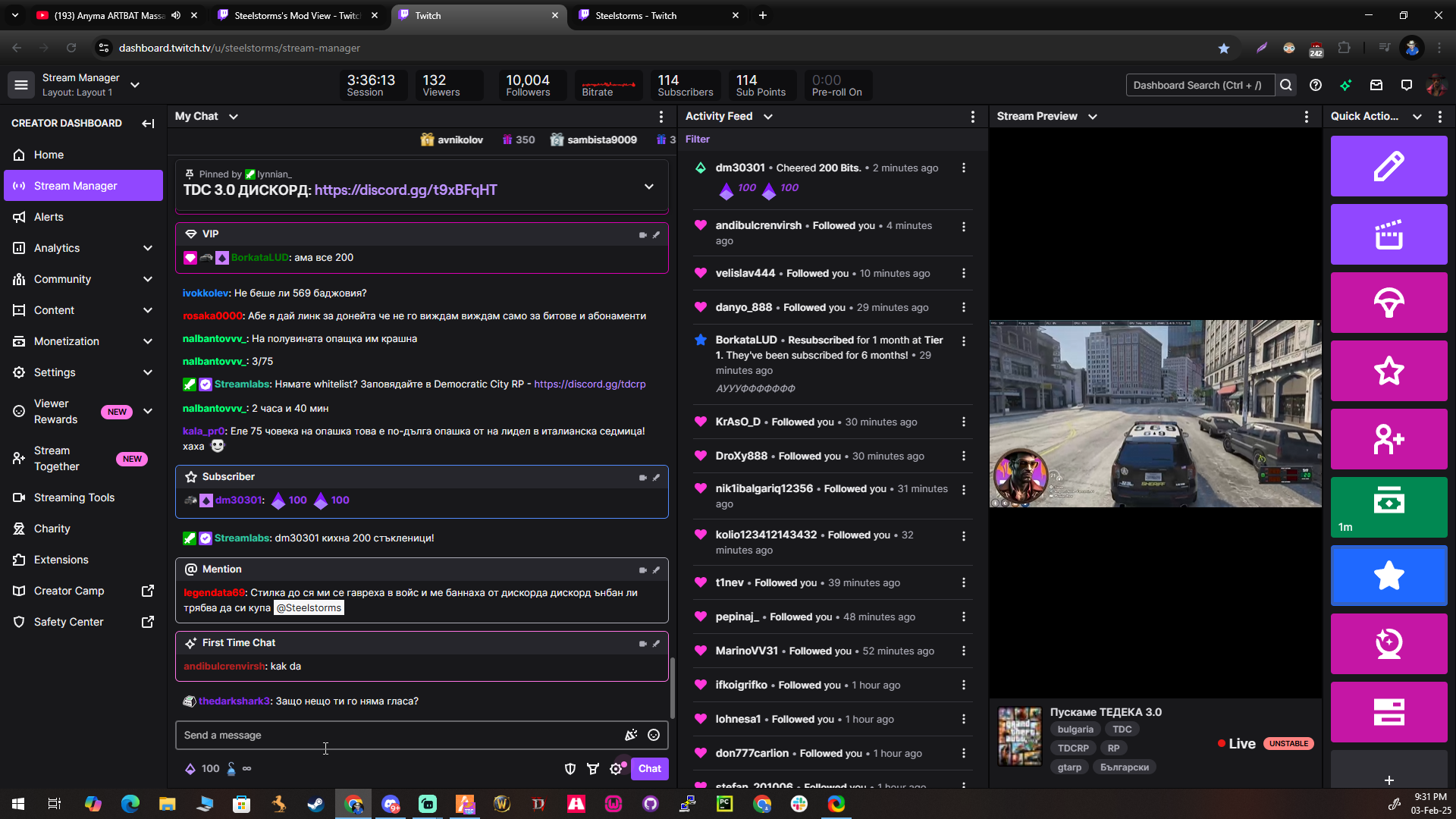Click the Stream Together sidebar item
The image size is (1456, 819).
(x=83, y=459)
